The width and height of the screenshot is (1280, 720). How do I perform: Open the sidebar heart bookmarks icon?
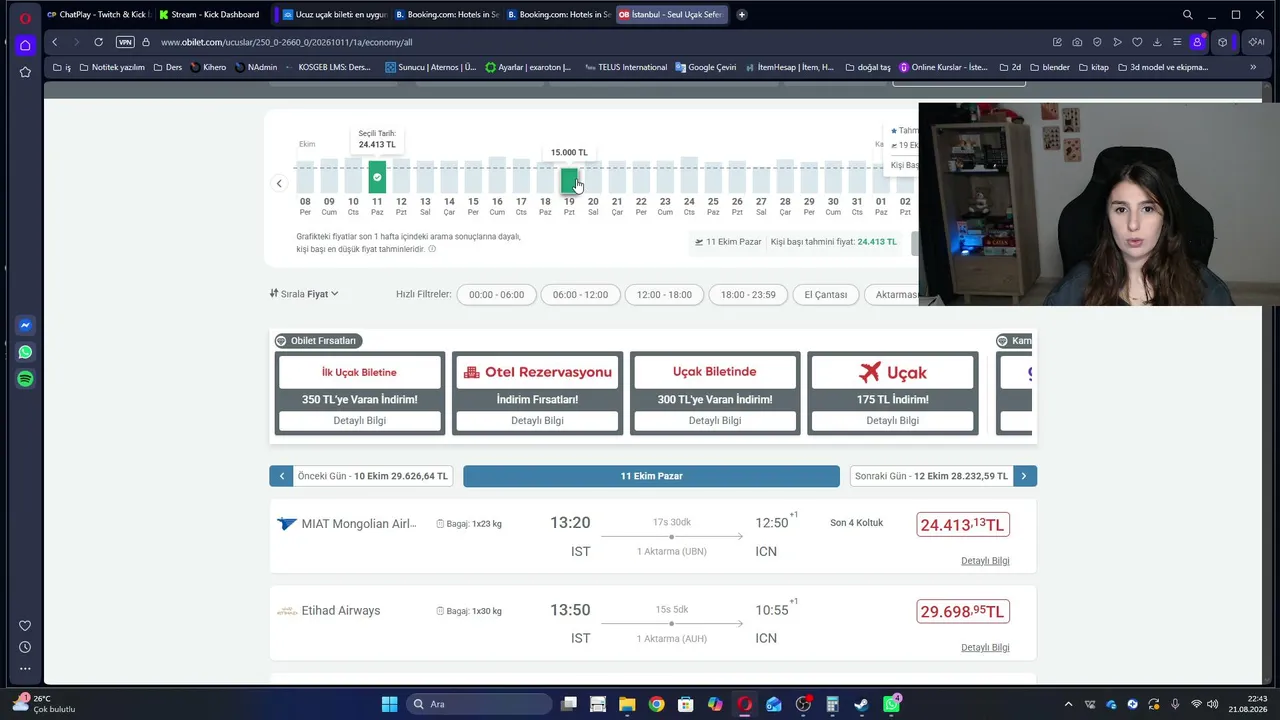pos(25,626)
